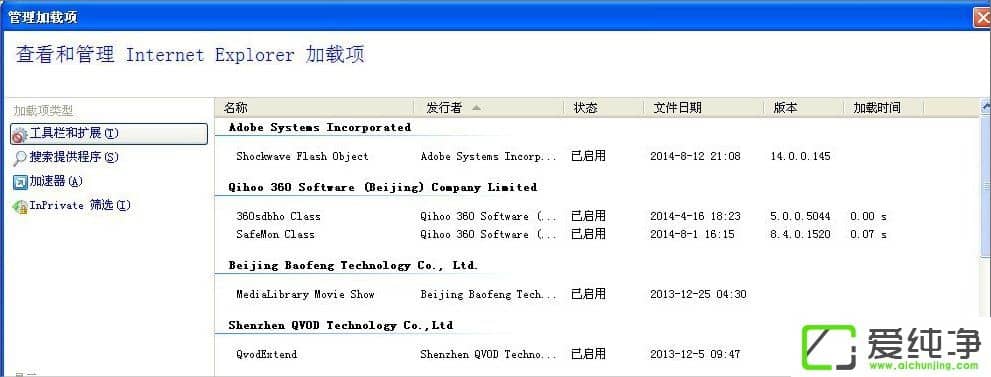Click the 已启用 status of Shockwave Flash Object
Screen dimensions: 991x377
click(588, 157)
